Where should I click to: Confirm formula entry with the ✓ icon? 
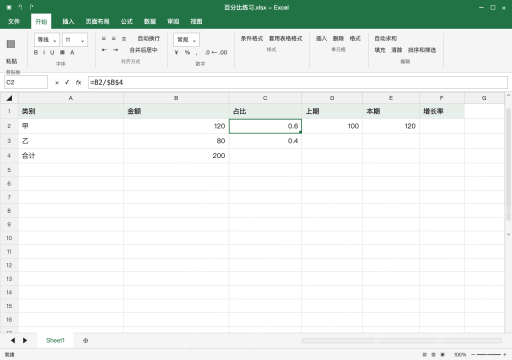click(67, 82)
